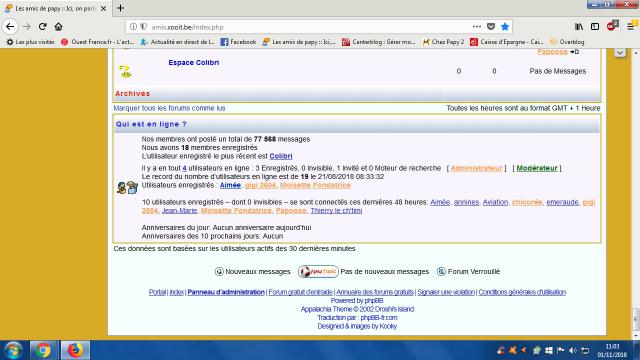The width and height of the screenshot is (640, 360).
Task: Click the Espace Colibri forum status icon
Action: tap(125, 71)
